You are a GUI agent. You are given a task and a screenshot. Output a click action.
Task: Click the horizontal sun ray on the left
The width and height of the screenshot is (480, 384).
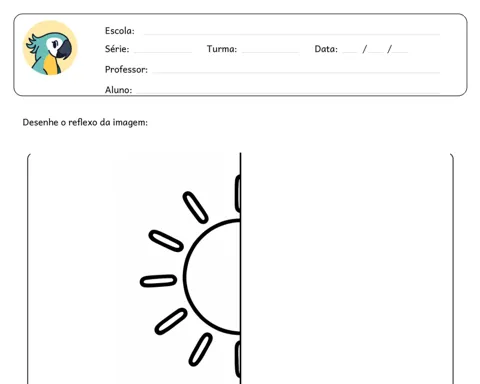click(x=158, y=281)
